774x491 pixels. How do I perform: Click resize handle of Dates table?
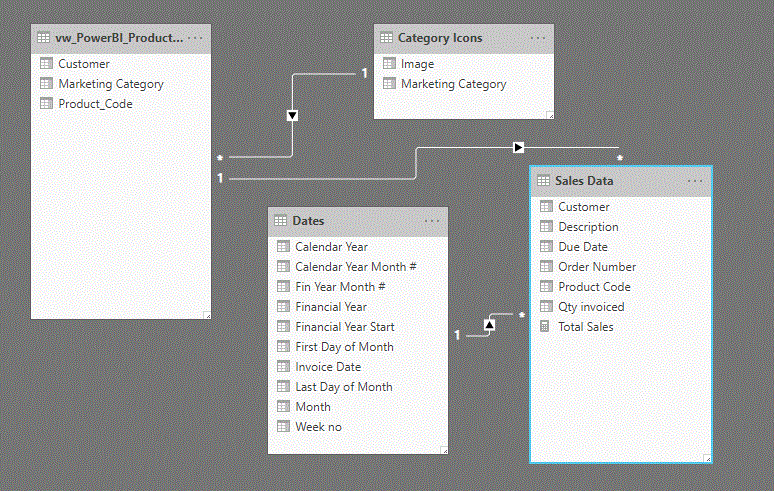pyautogui.click(x=444, y=450)
